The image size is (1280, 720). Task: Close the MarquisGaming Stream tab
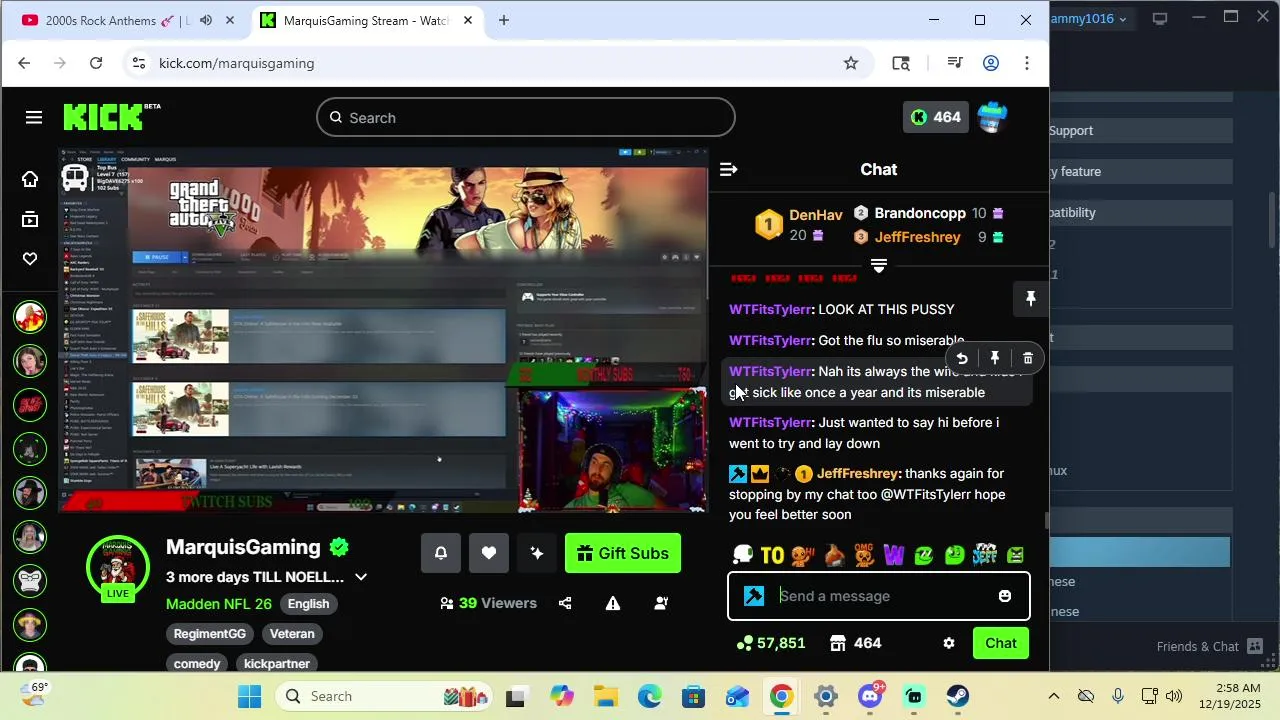coord(467,20)
